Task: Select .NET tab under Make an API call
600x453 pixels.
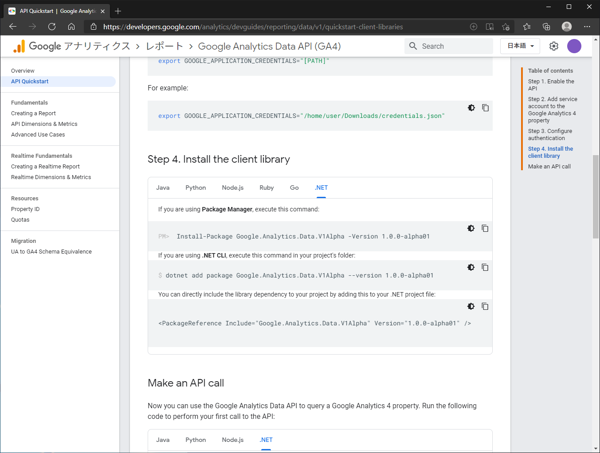Action: (x=266, y=440)
